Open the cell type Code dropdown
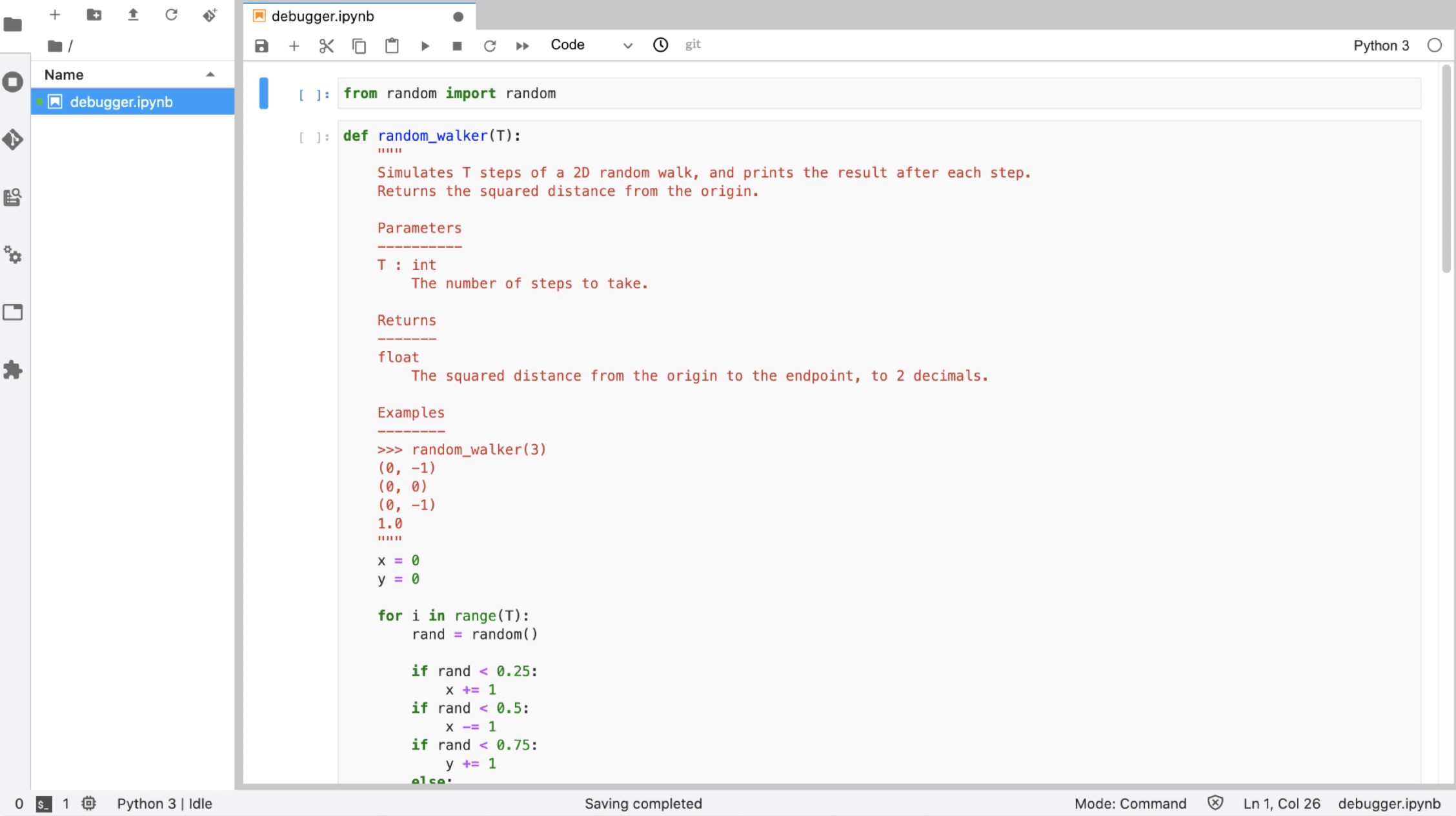1456x816 pixels. click(x=591, y=45)
